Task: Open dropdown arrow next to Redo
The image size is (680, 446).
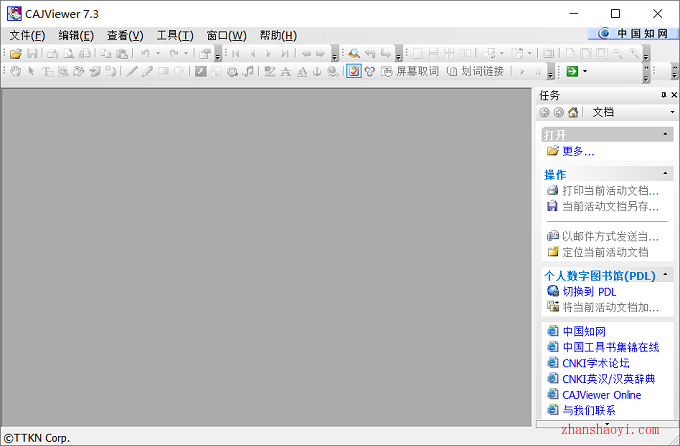Action: click(x=186, y=53)
